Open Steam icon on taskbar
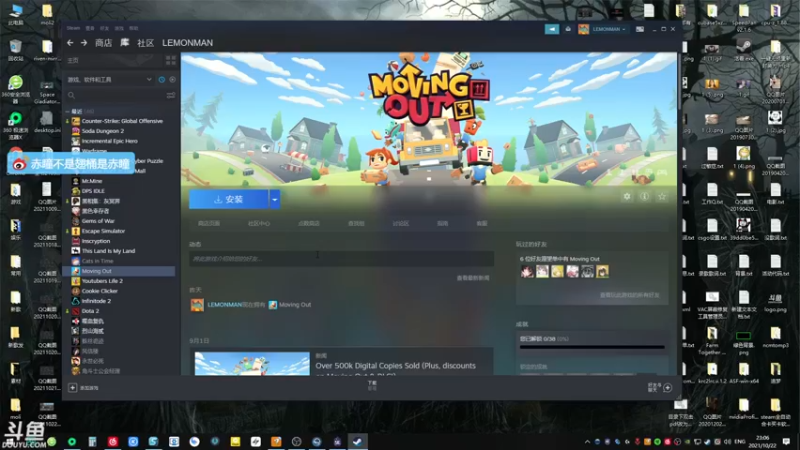Viewport: 800px width, 450px height. coord(358,441)
